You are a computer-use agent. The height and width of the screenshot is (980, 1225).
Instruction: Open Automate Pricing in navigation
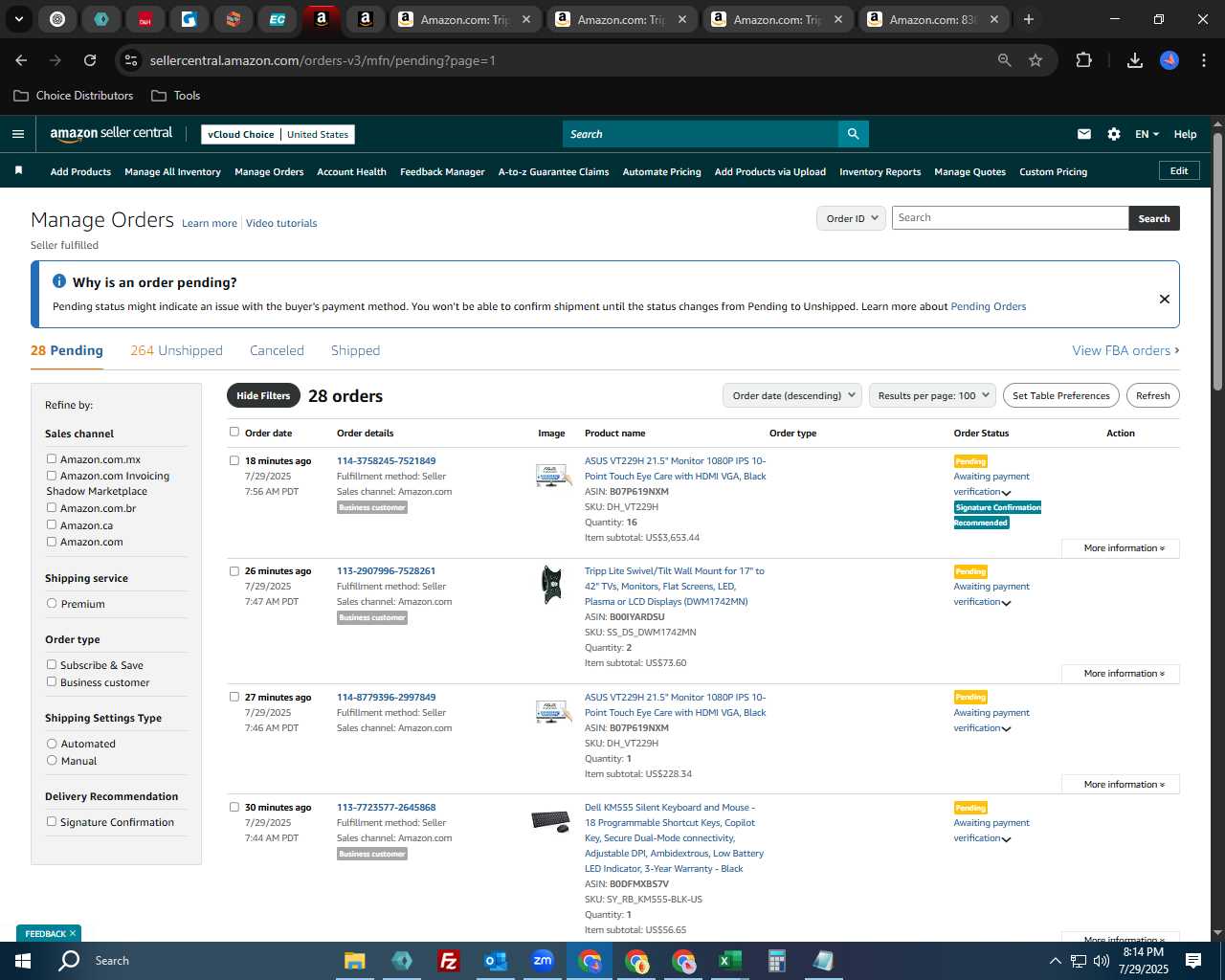[x=661, y=171]
